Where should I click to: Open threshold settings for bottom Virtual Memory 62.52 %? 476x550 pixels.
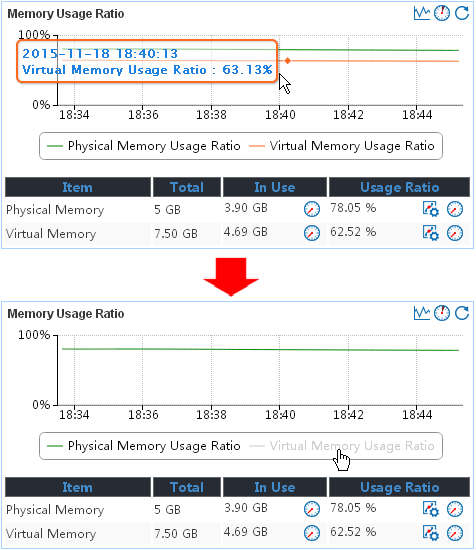(431, 533)
